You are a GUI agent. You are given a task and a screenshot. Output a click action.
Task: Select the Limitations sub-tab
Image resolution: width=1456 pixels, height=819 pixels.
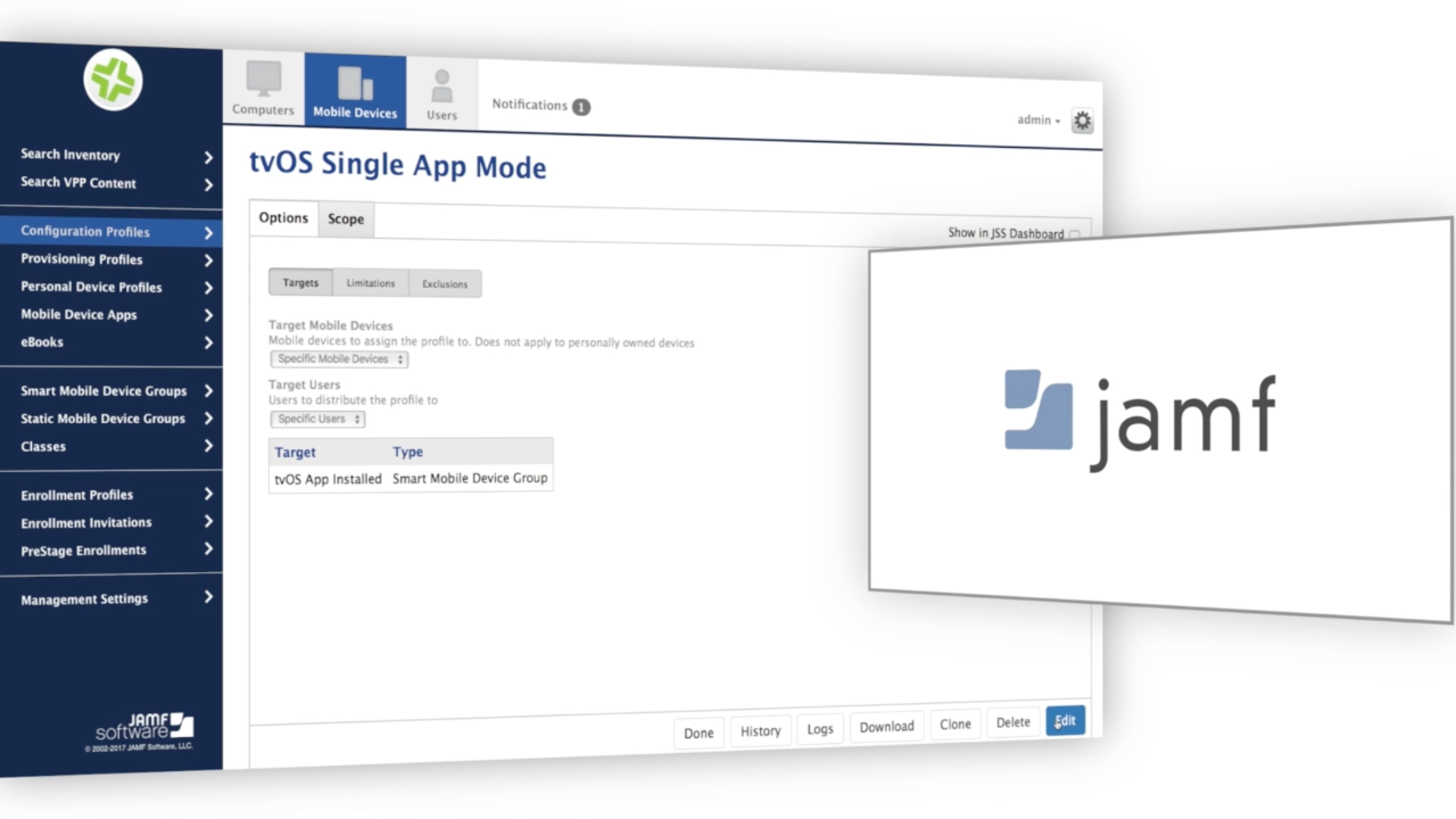pyautogui.click(x=371, y=283)
